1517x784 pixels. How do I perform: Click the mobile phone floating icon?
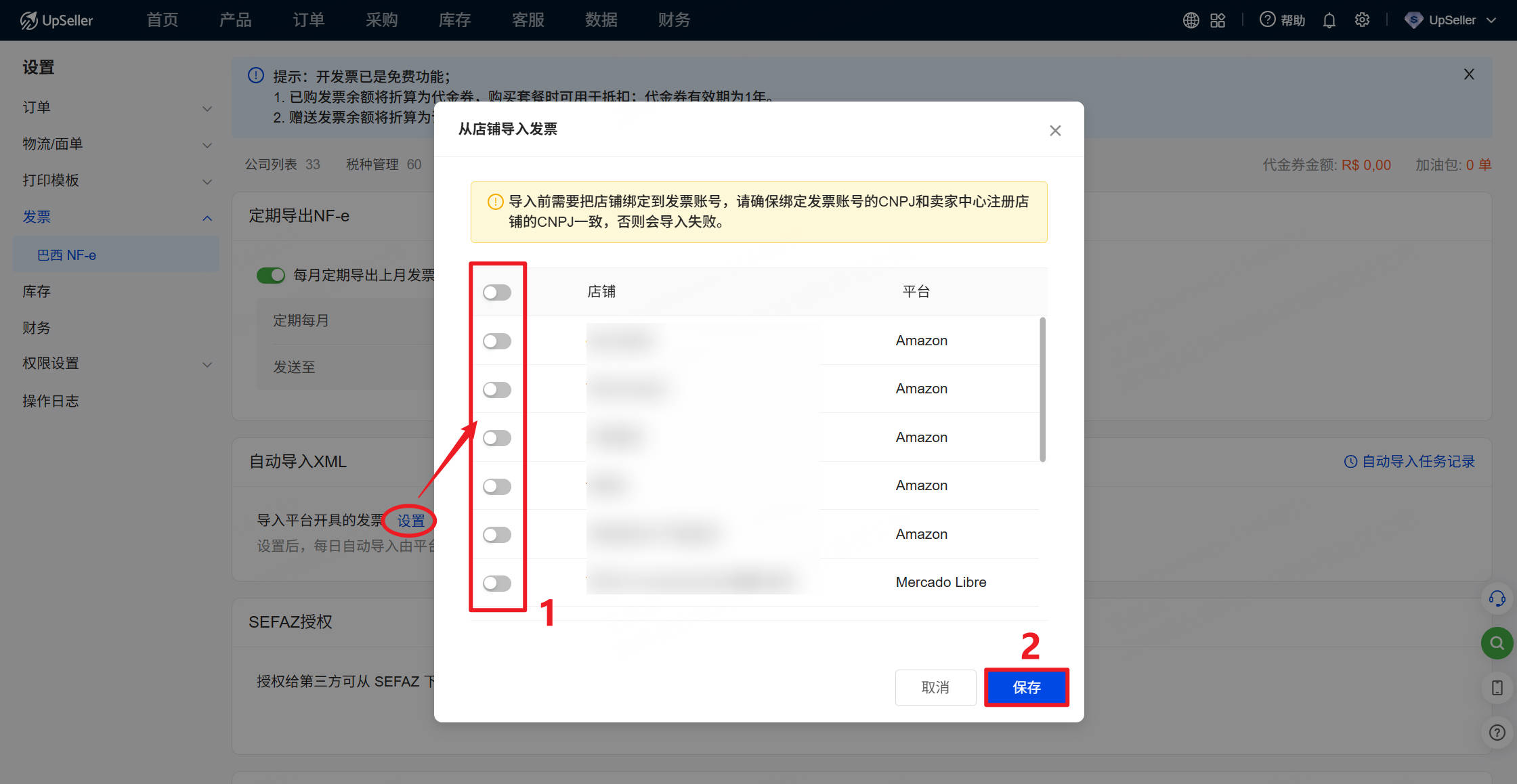1497,688
